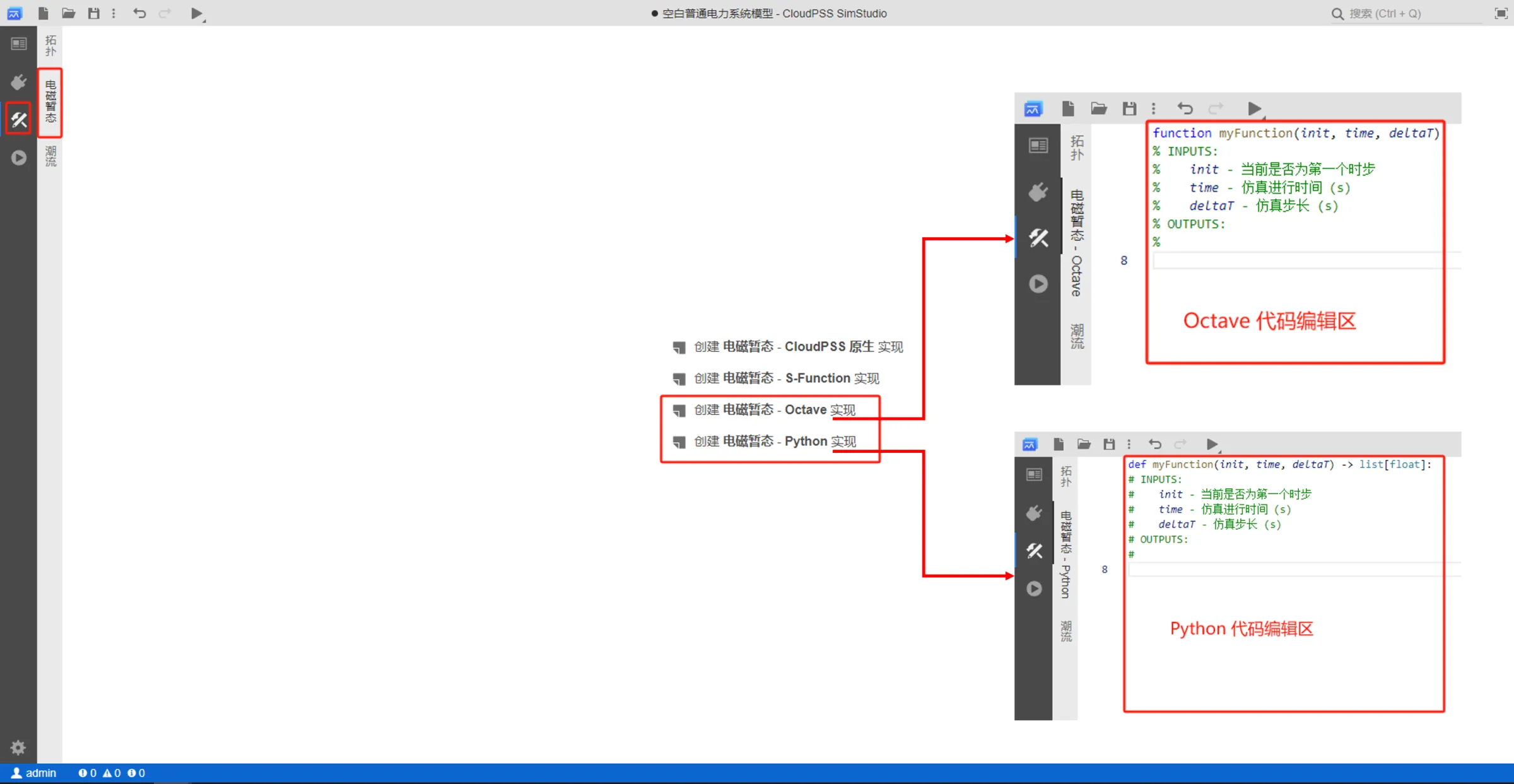Click the admin user in the status bar

point(34,773)
